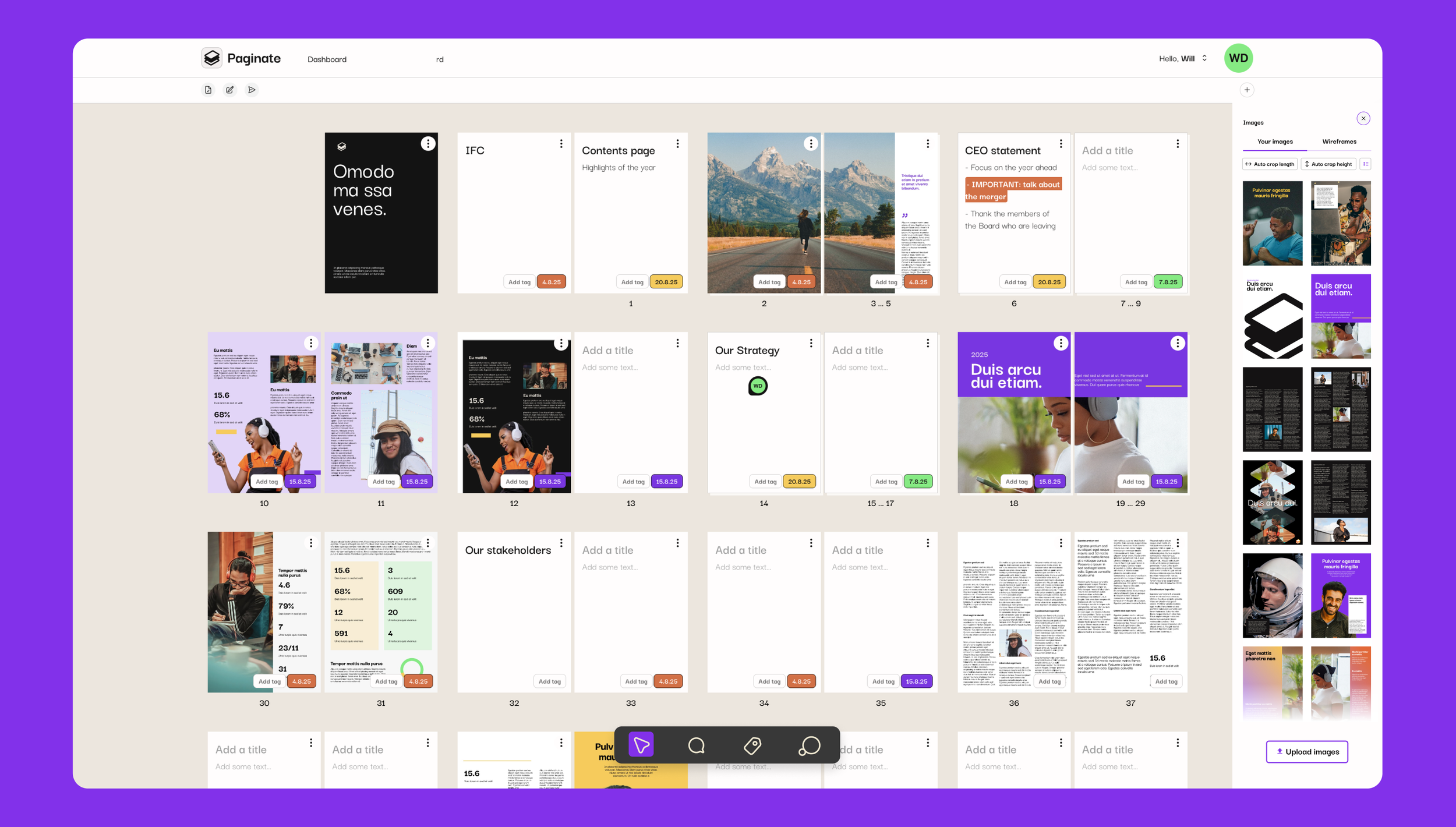This screenshot has height=827, width=1456.
Task: Select the tag tool in the floating toolbar
Action: [752, 745]
